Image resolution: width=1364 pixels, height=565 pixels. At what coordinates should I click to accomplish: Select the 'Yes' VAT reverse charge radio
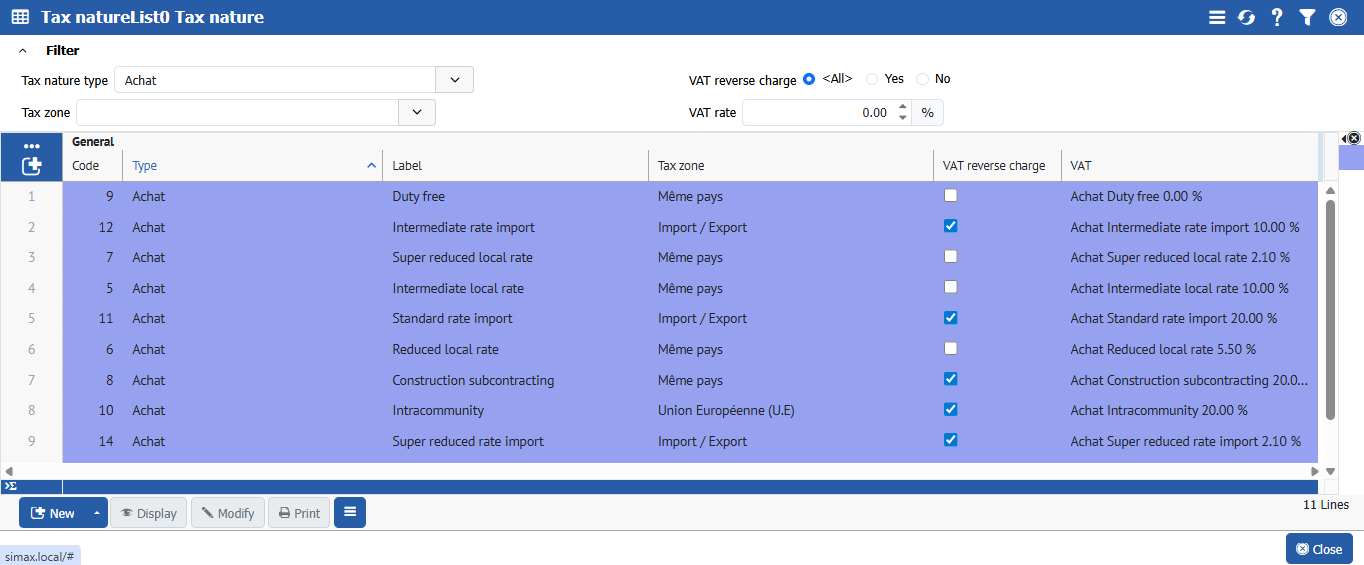tap(872, 79)
